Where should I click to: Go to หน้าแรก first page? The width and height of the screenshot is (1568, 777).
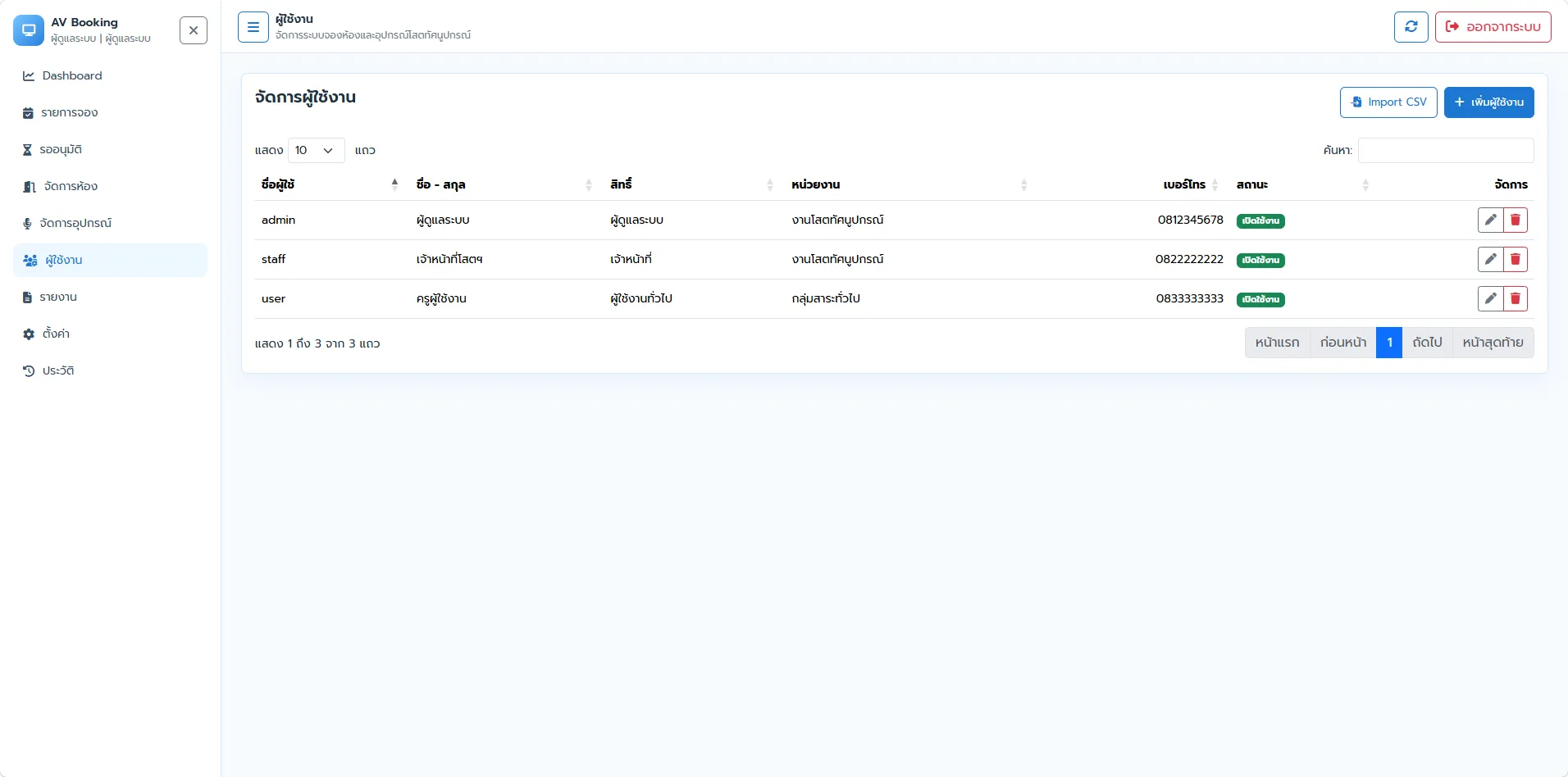tap(1277, 343)
